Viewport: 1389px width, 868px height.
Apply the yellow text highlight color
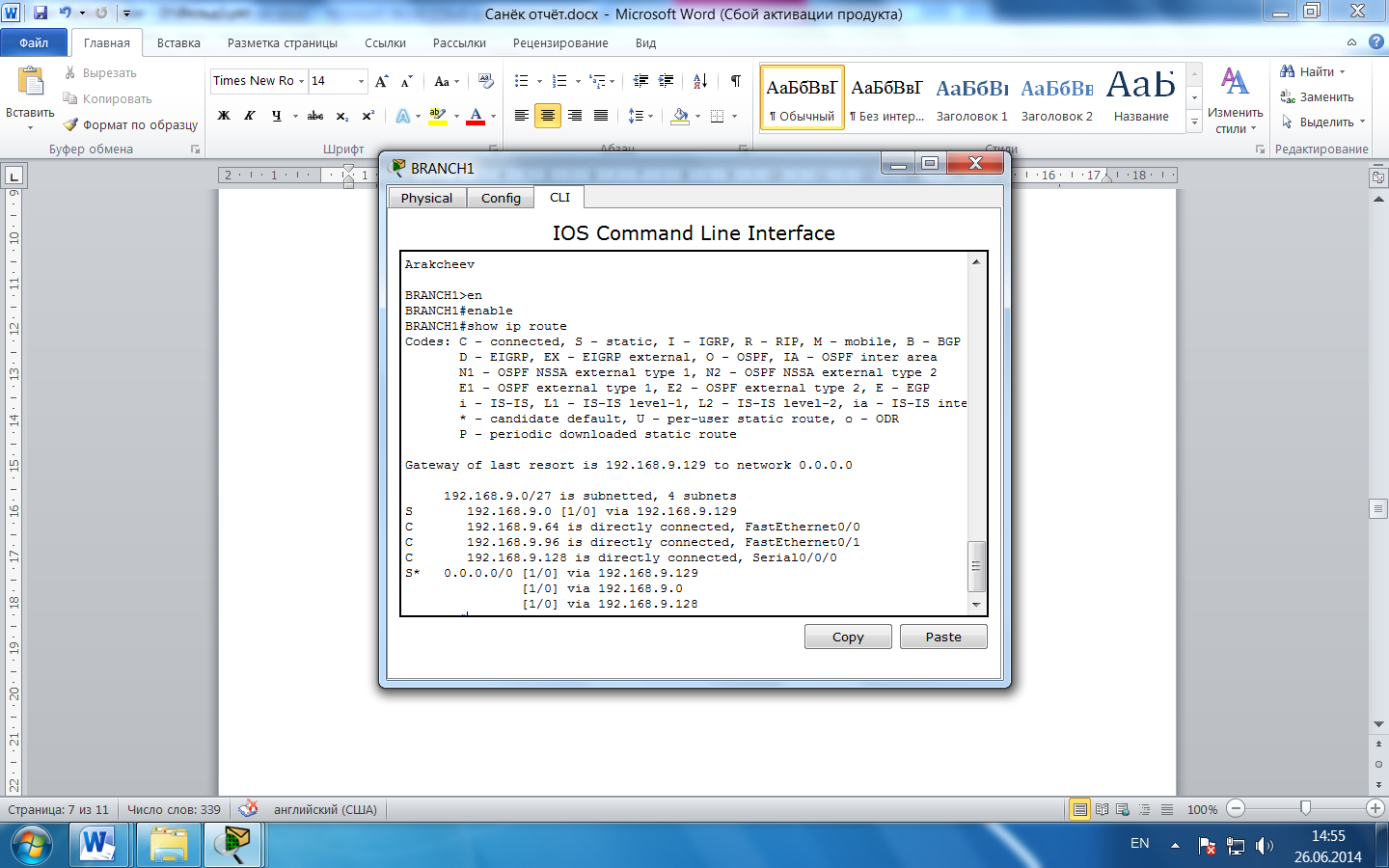(437, 116)
